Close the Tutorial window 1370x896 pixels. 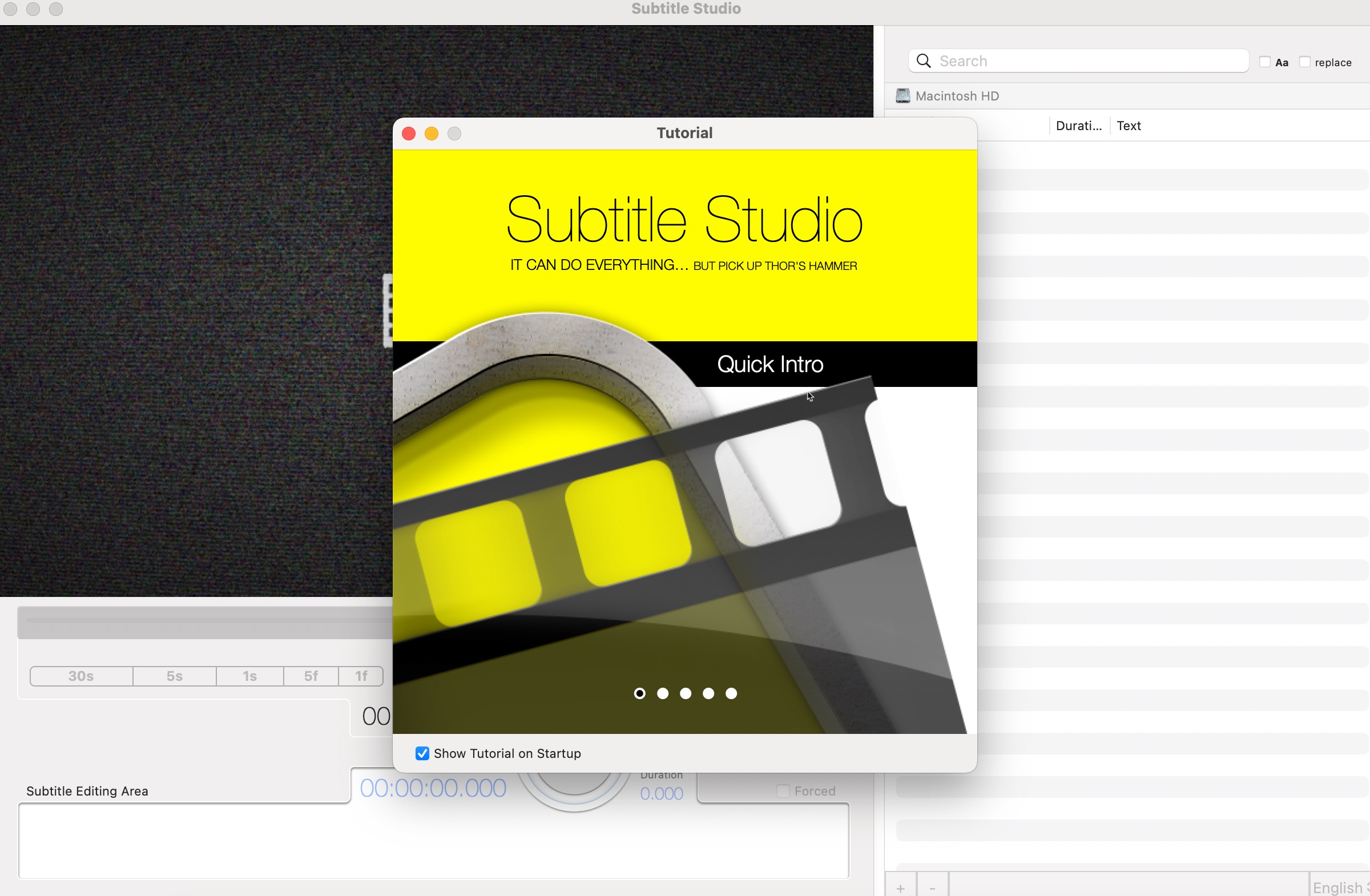pyautogui.click(x=409, y=134)
